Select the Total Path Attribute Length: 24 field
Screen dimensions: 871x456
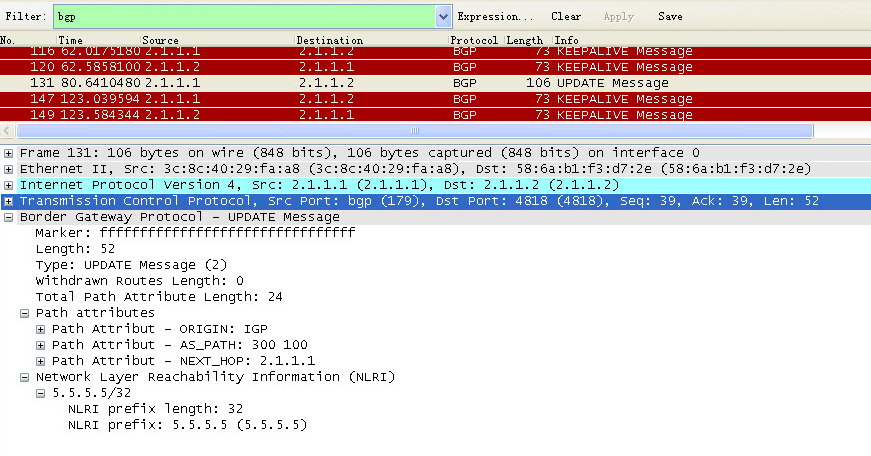(159, 297)
